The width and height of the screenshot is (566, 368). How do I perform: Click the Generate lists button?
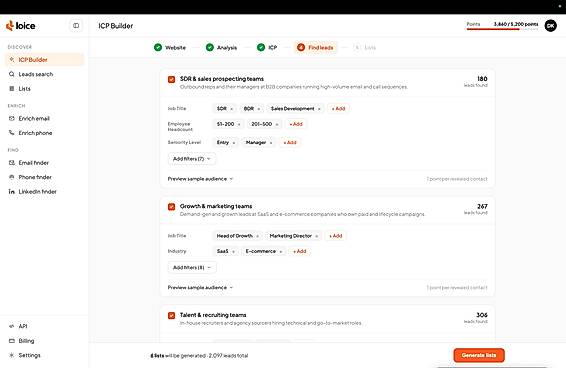[479, 355]
